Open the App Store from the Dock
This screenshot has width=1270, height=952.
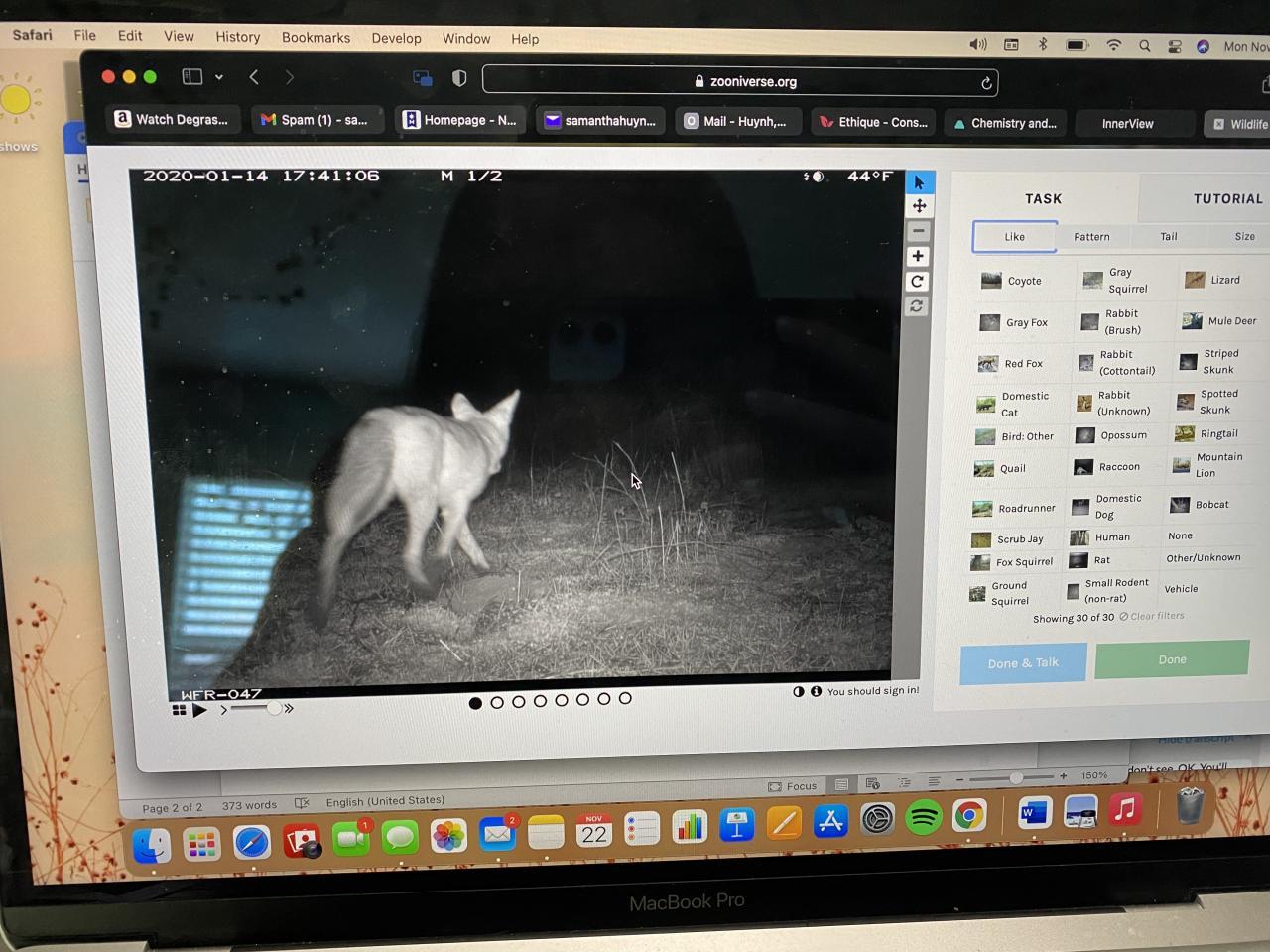[x=829, y=822]
